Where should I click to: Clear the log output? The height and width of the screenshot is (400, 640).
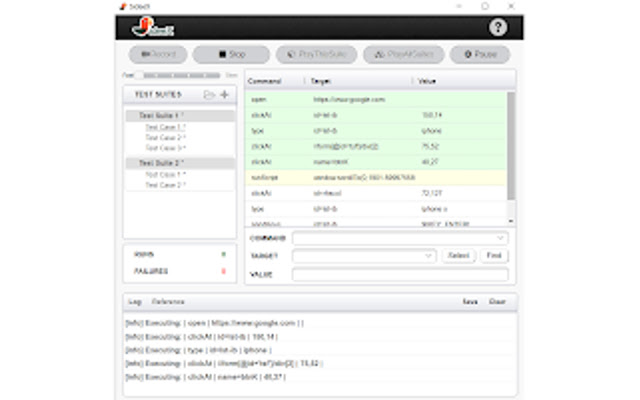coord(497,302)
